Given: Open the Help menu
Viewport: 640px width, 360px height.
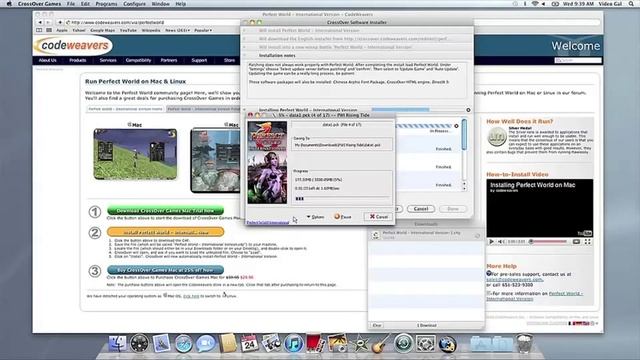Looking at the screenshot, I should click(180, 4).
